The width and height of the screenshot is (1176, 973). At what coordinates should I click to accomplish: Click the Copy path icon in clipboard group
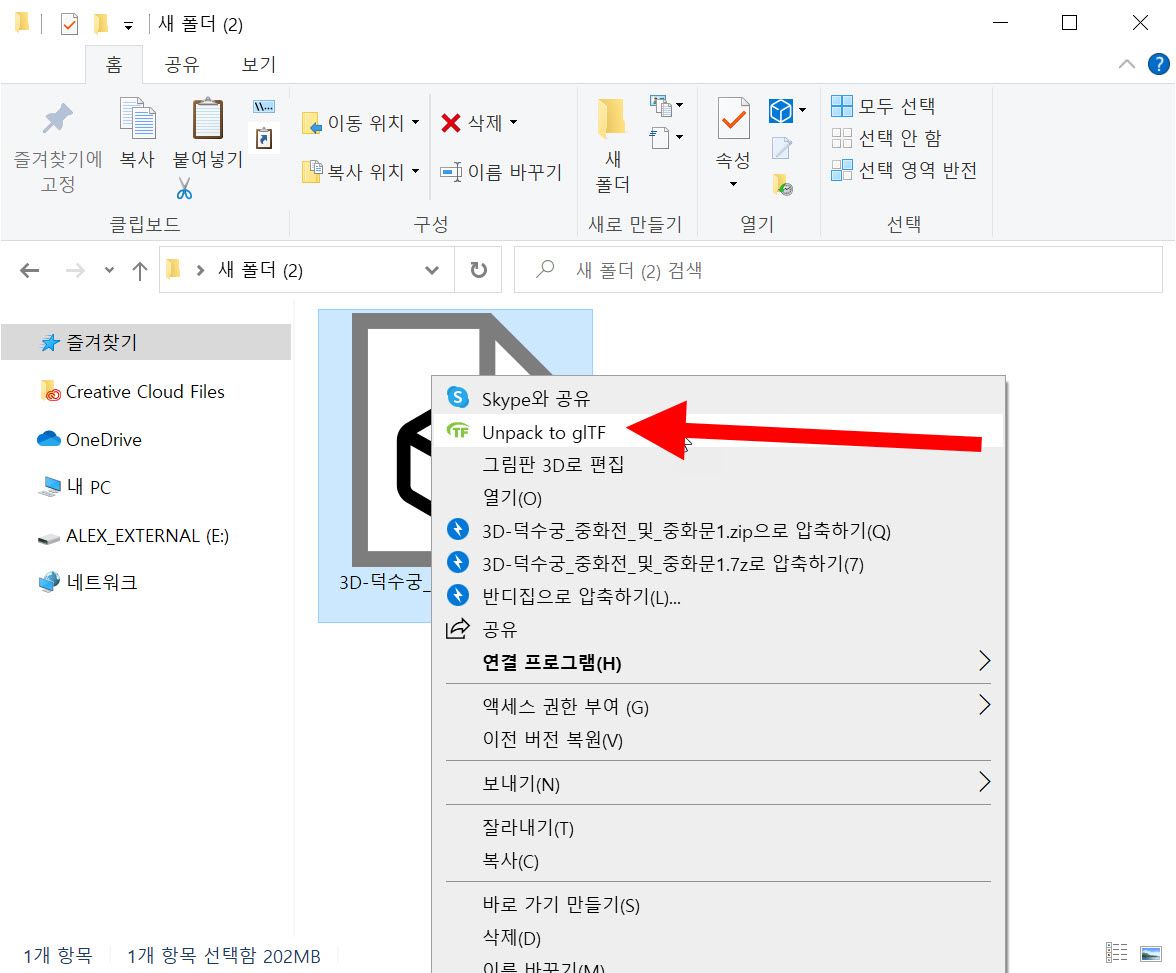[264, 107]
